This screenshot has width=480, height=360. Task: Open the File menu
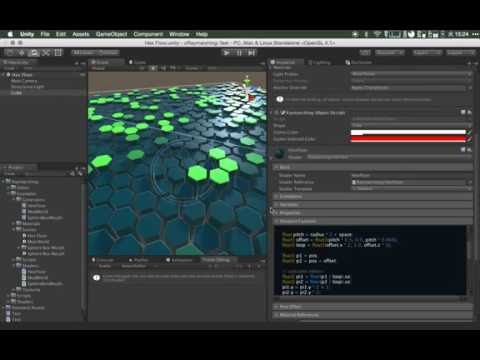[45, 34]
